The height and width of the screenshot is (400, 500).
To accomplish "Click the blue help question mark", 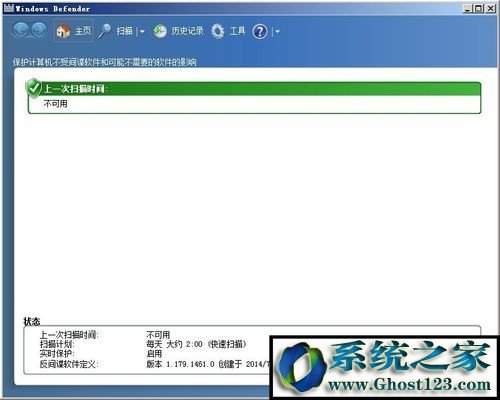I will point(260,32).
